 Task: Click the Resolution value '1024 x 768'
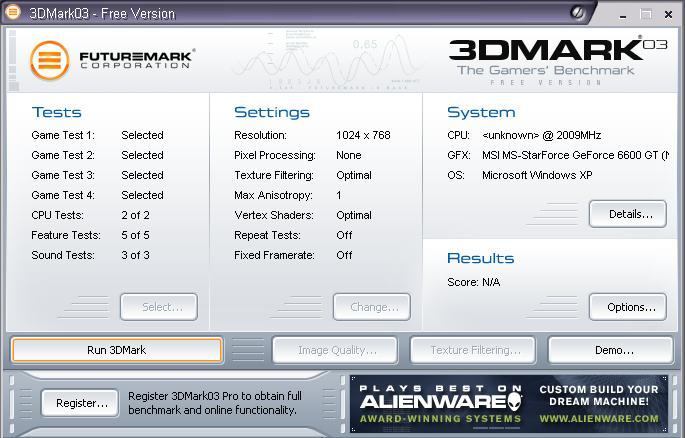point(363,135)
